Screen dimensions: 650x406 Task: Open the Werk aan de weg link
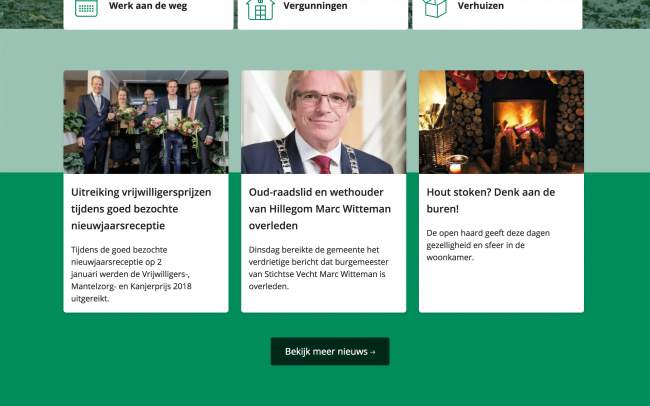pyautogui.click(x=148, y=6)
